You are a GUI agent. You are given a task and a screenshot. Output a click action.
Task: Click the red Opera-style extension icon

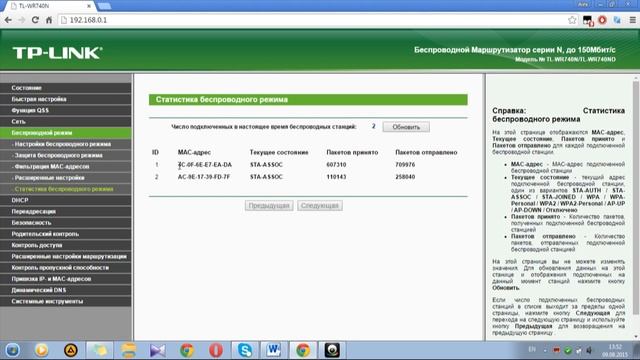pos(602,20)
